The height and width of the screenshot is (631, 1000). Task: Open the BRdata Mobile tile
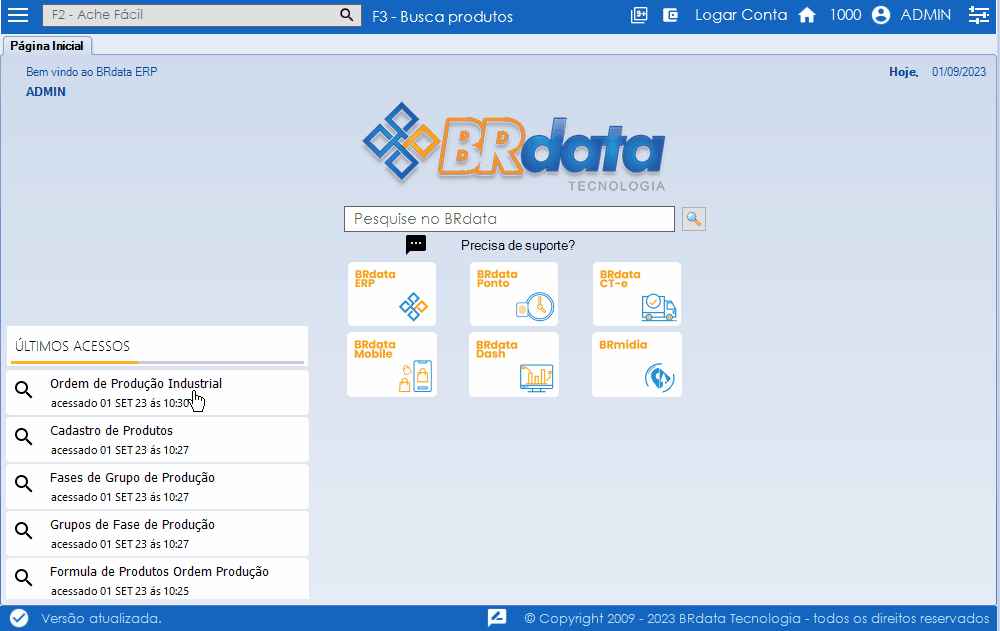pos(392,365)
